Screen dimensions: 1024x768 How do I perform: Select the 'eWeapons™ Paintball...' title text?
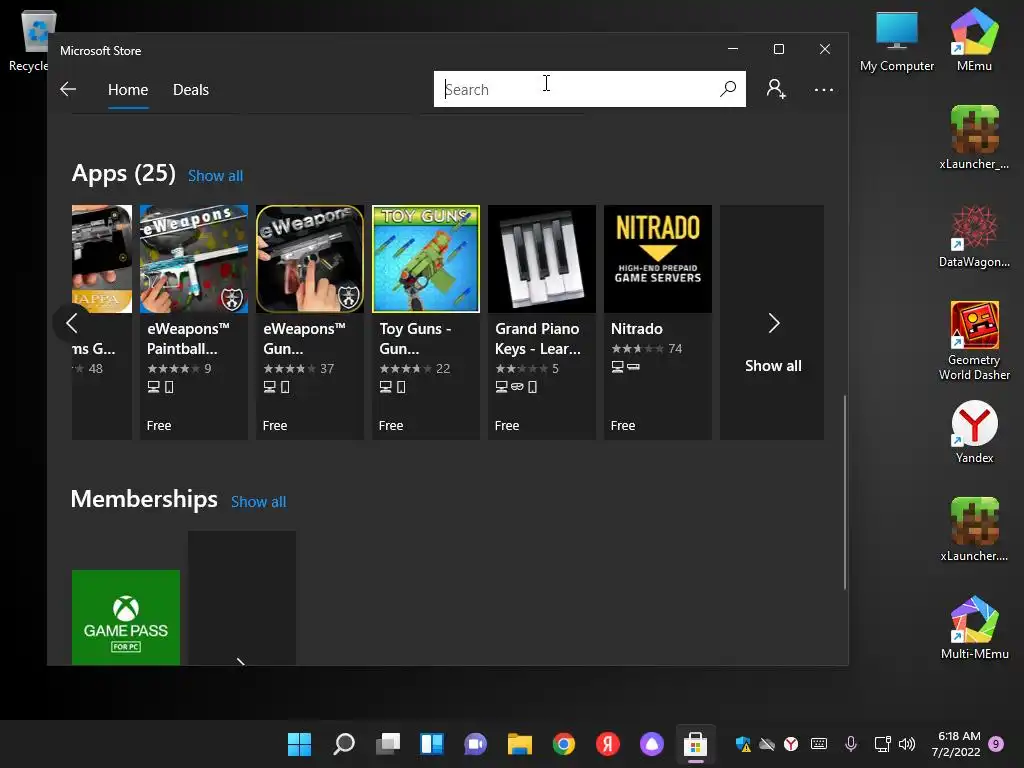coord(188,338)
